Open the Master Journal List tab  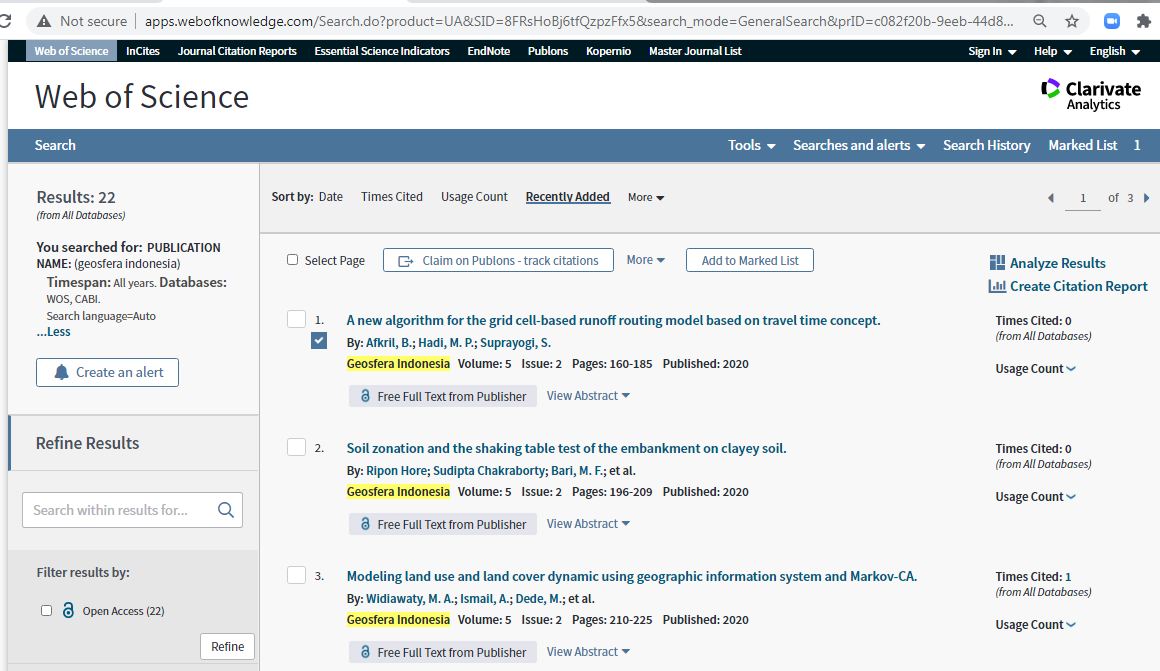[x=695, y=51]
